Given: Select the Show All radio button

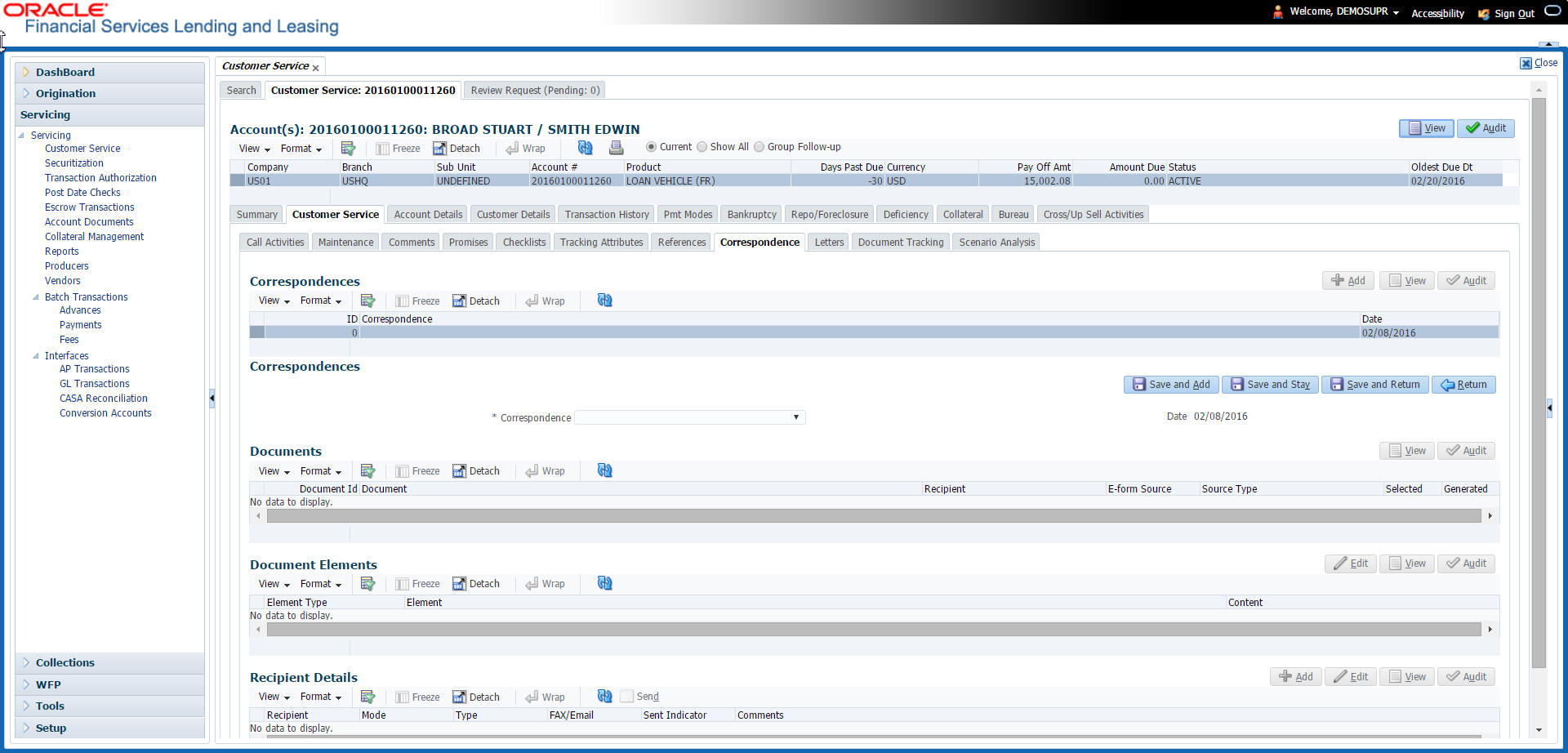Looking at the screenshot, I should [x=702, y=147].
